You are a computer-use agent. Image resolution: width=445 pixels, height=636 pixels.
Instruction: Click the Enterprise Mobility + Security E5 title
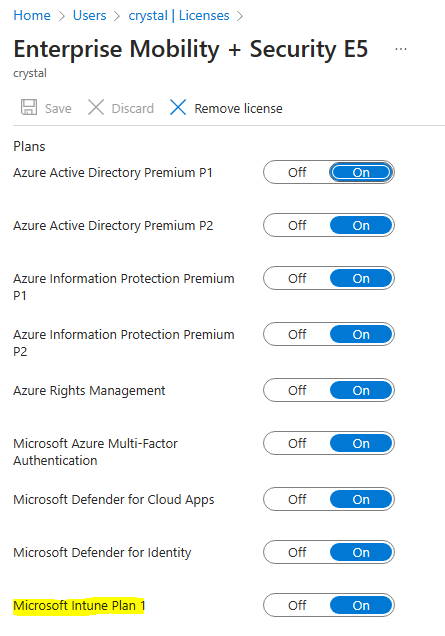[x=191, y=49]
